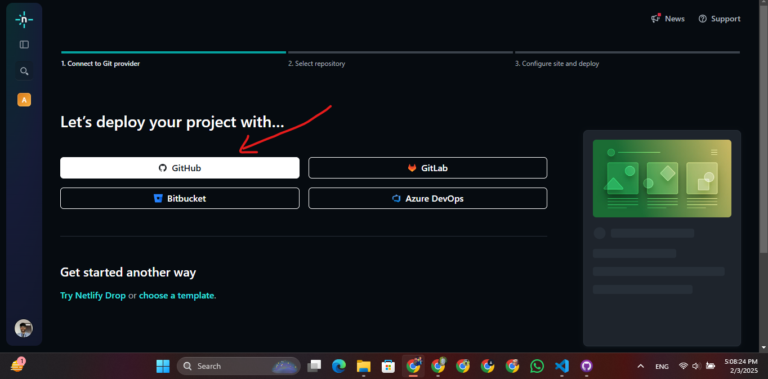Image resolution: width=768 pixels, height=379 pixels.
Task: Deploy with the GitHub button
Action: (x=180, y=168)
